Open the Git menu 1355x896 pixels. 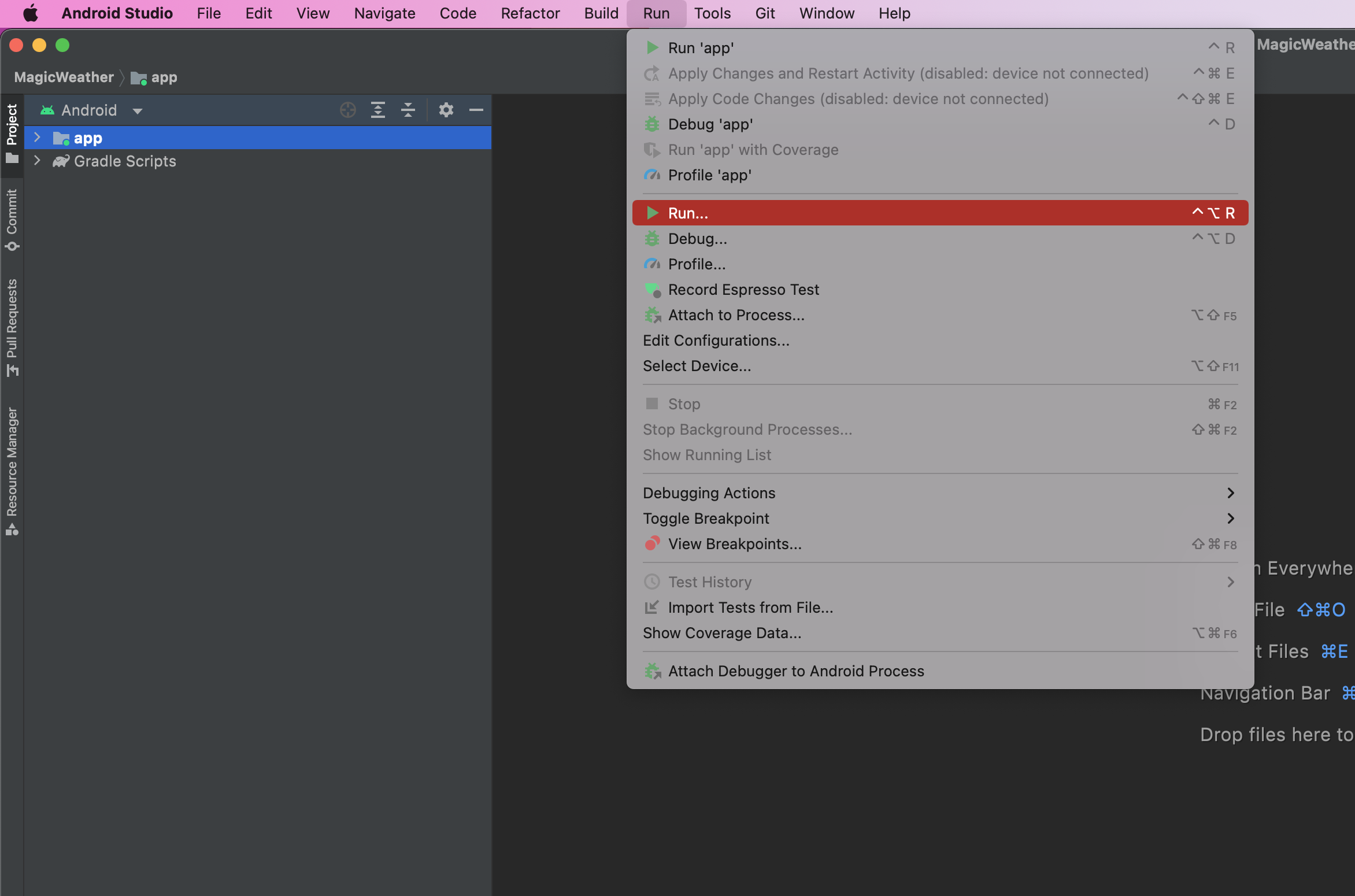coord(765,13)
